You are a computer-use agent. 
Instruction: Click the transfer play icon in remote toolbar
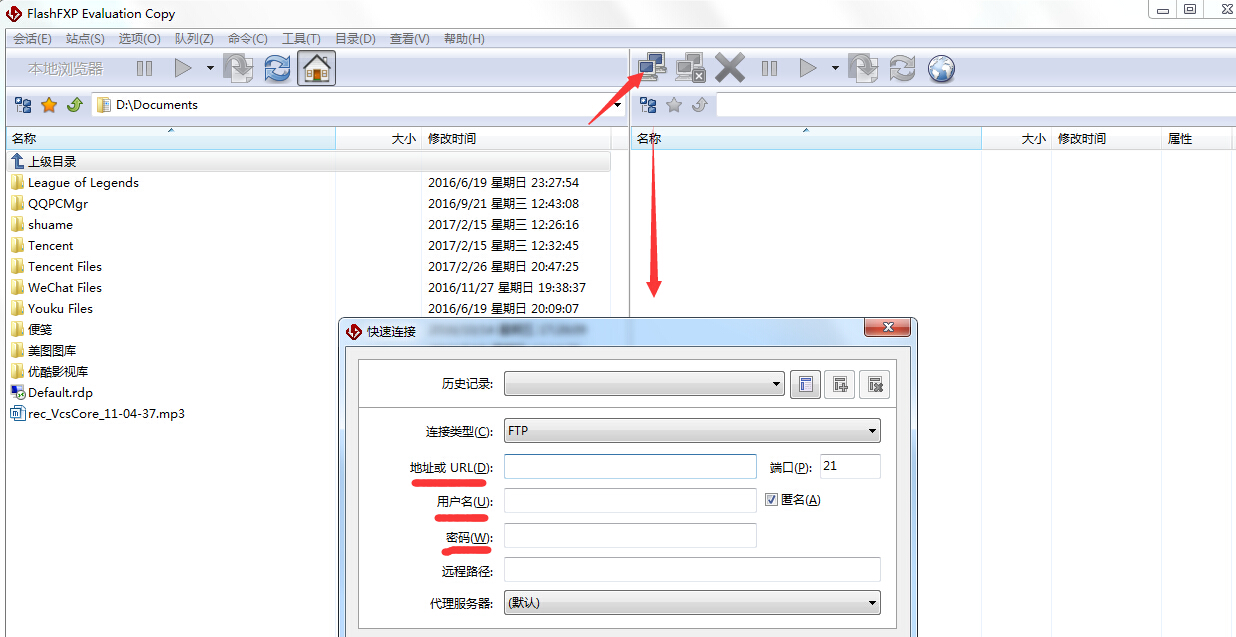808,68
